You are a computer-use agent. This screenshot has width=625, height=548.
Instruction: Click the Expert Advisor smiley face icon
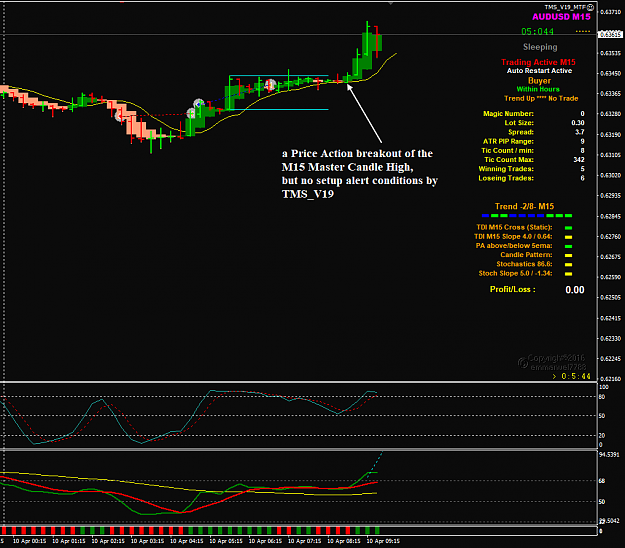click(590, 7)
